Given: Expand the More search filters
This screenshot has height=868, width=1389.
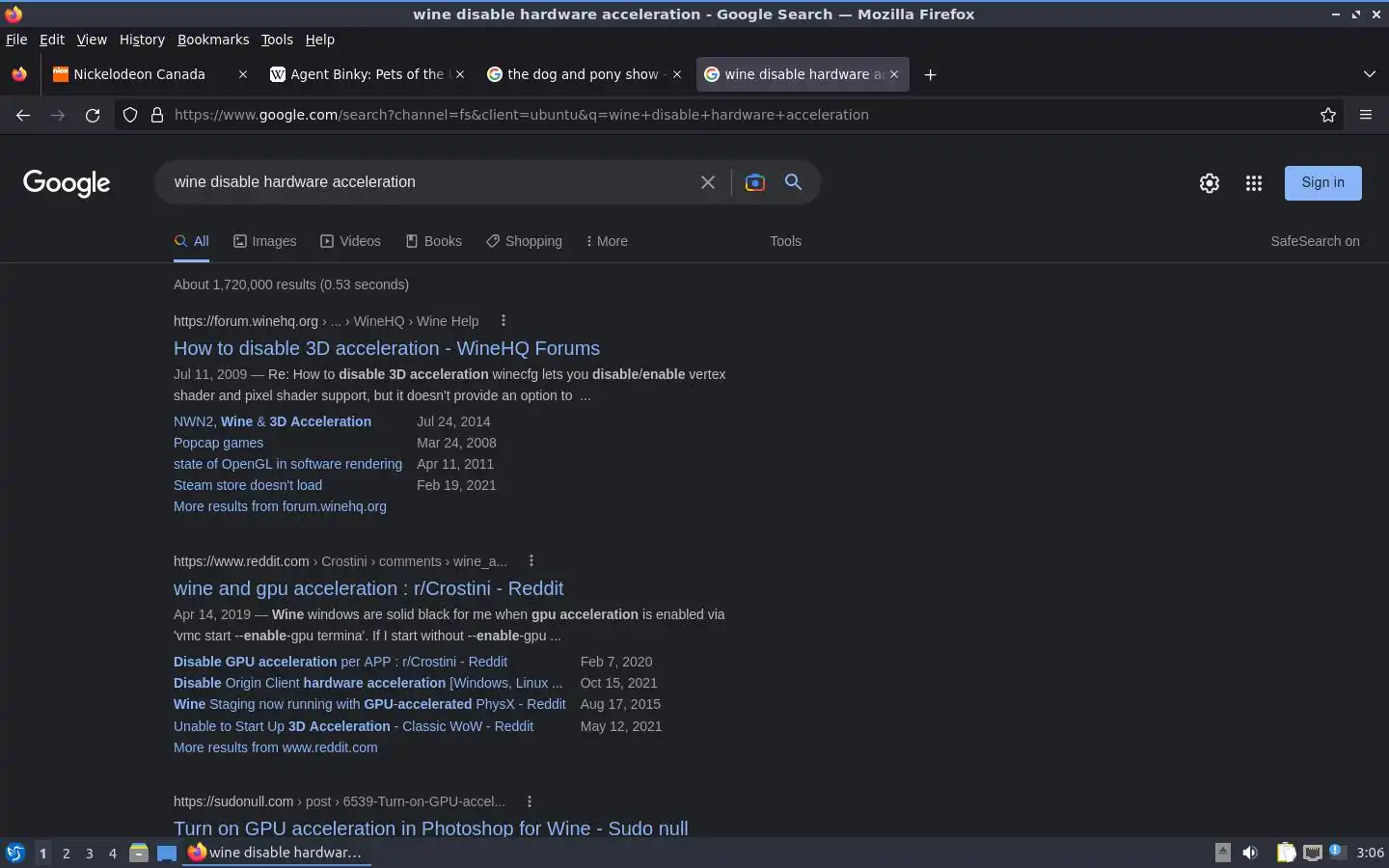Looking at the screenshot, I should [607, 241].
